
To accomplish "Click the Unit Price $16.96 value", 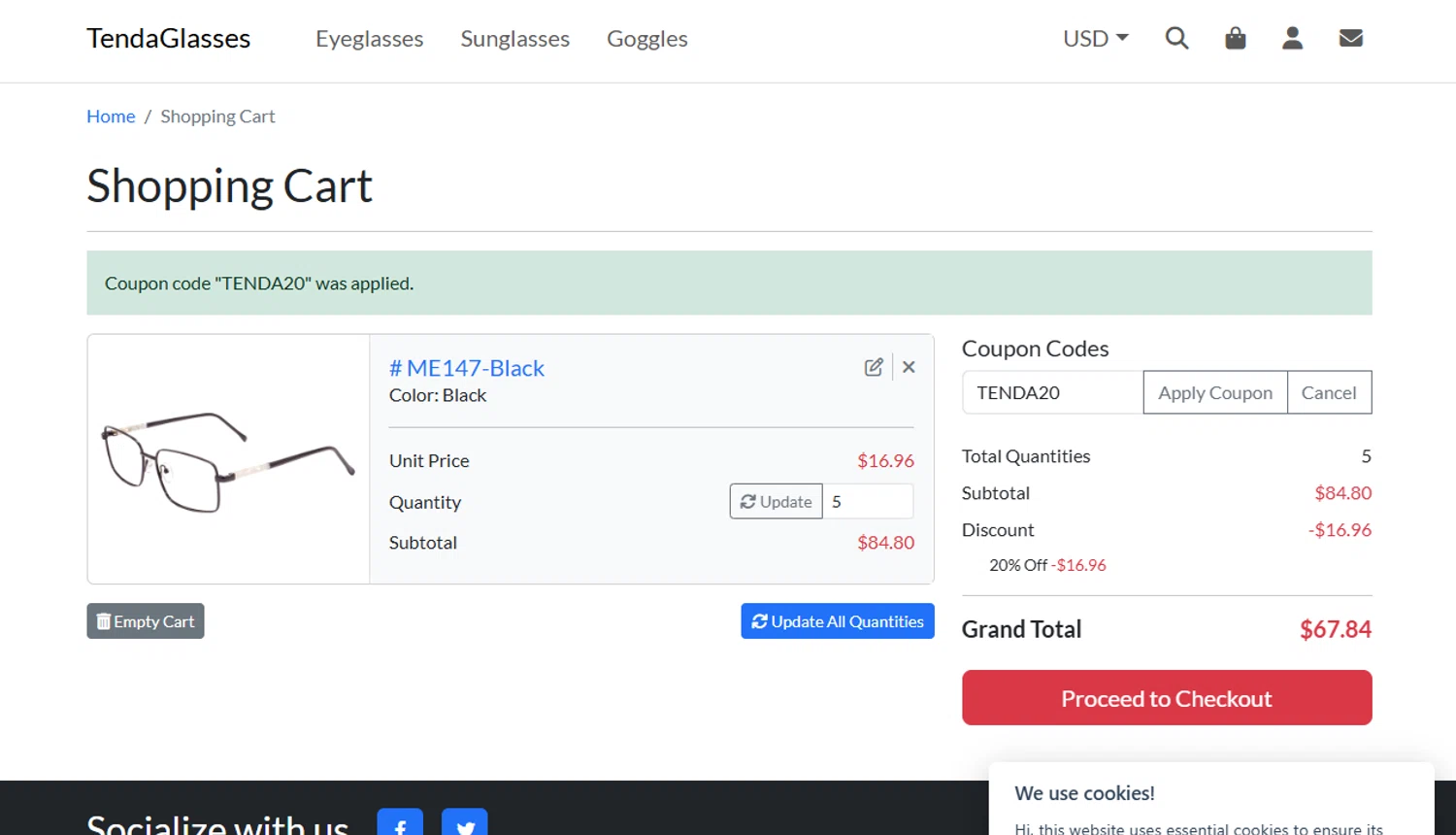I will [885, 461].
